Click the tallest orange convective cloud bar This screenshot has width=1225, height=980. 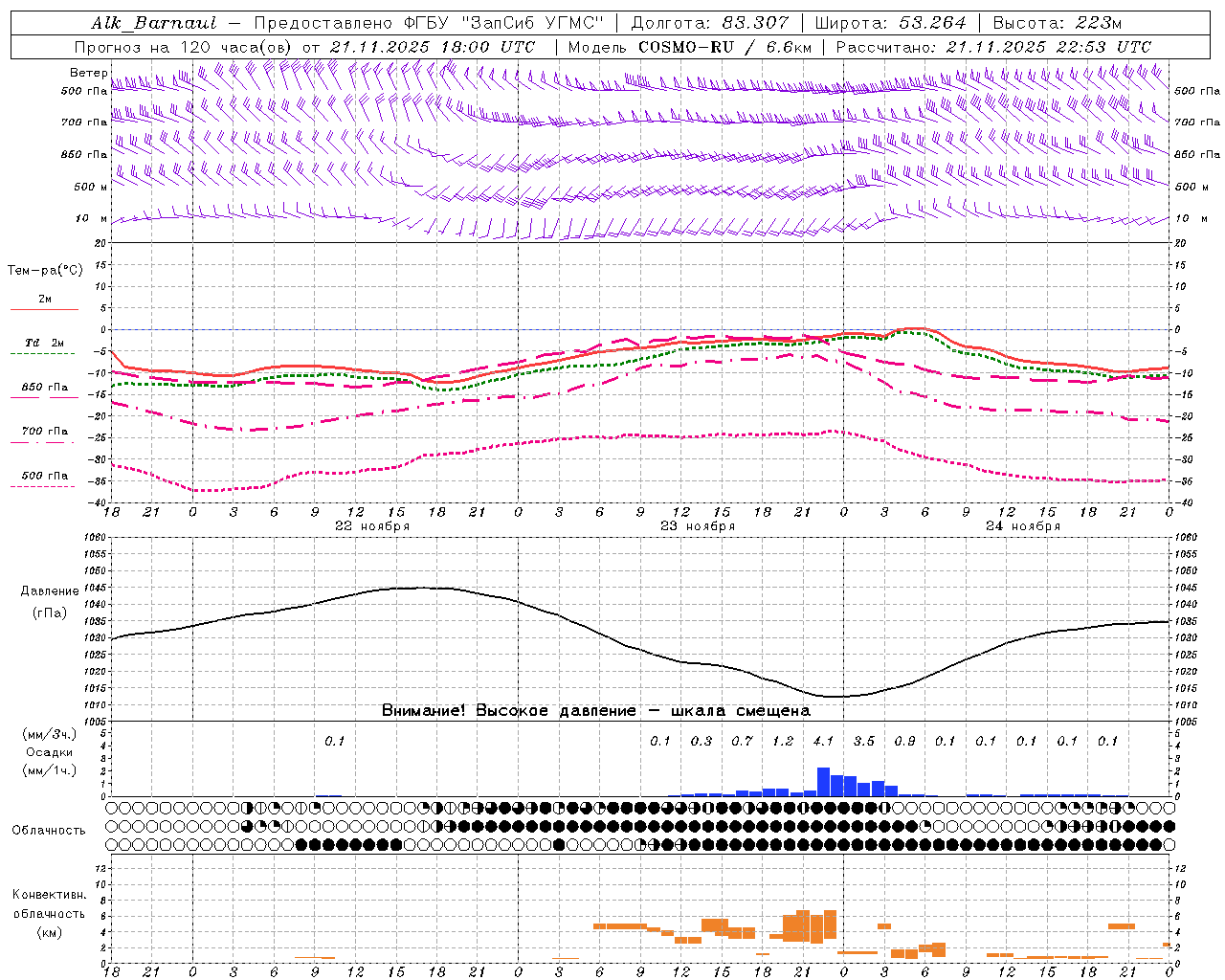pyautogui.click(x=803, y=925)
